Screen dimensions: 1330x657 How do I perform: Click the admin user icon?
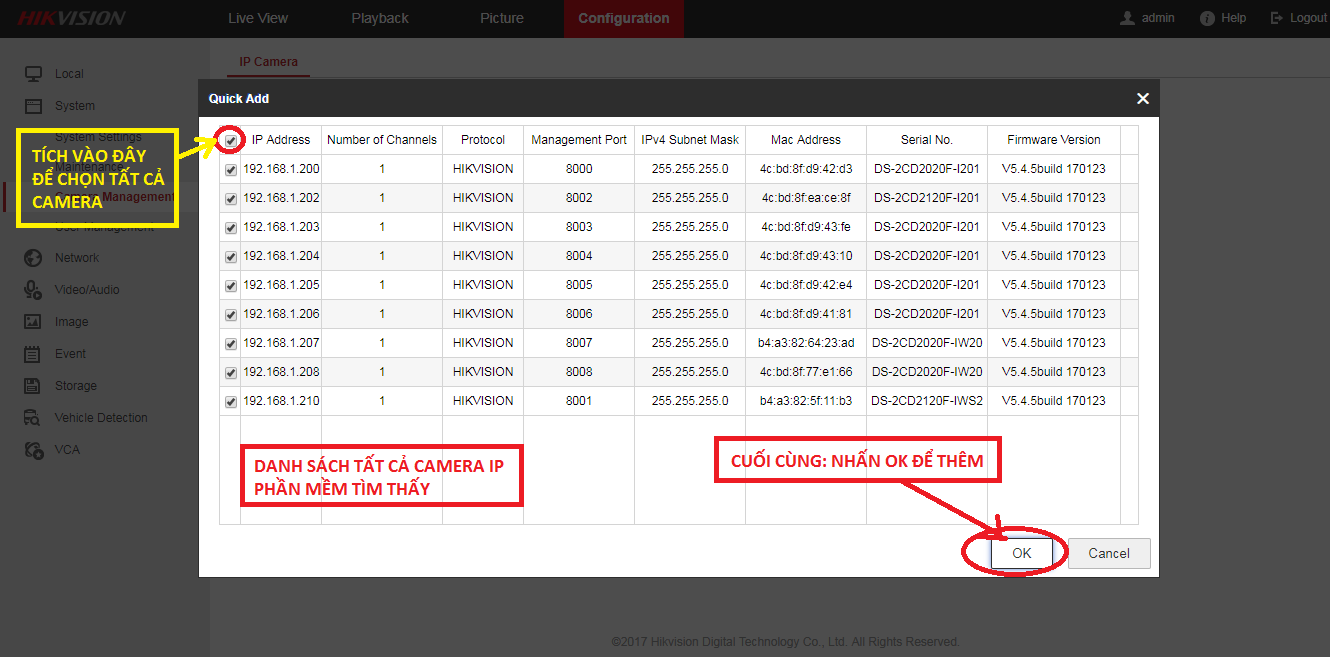pyautogui.click(x=1128, y=18)
